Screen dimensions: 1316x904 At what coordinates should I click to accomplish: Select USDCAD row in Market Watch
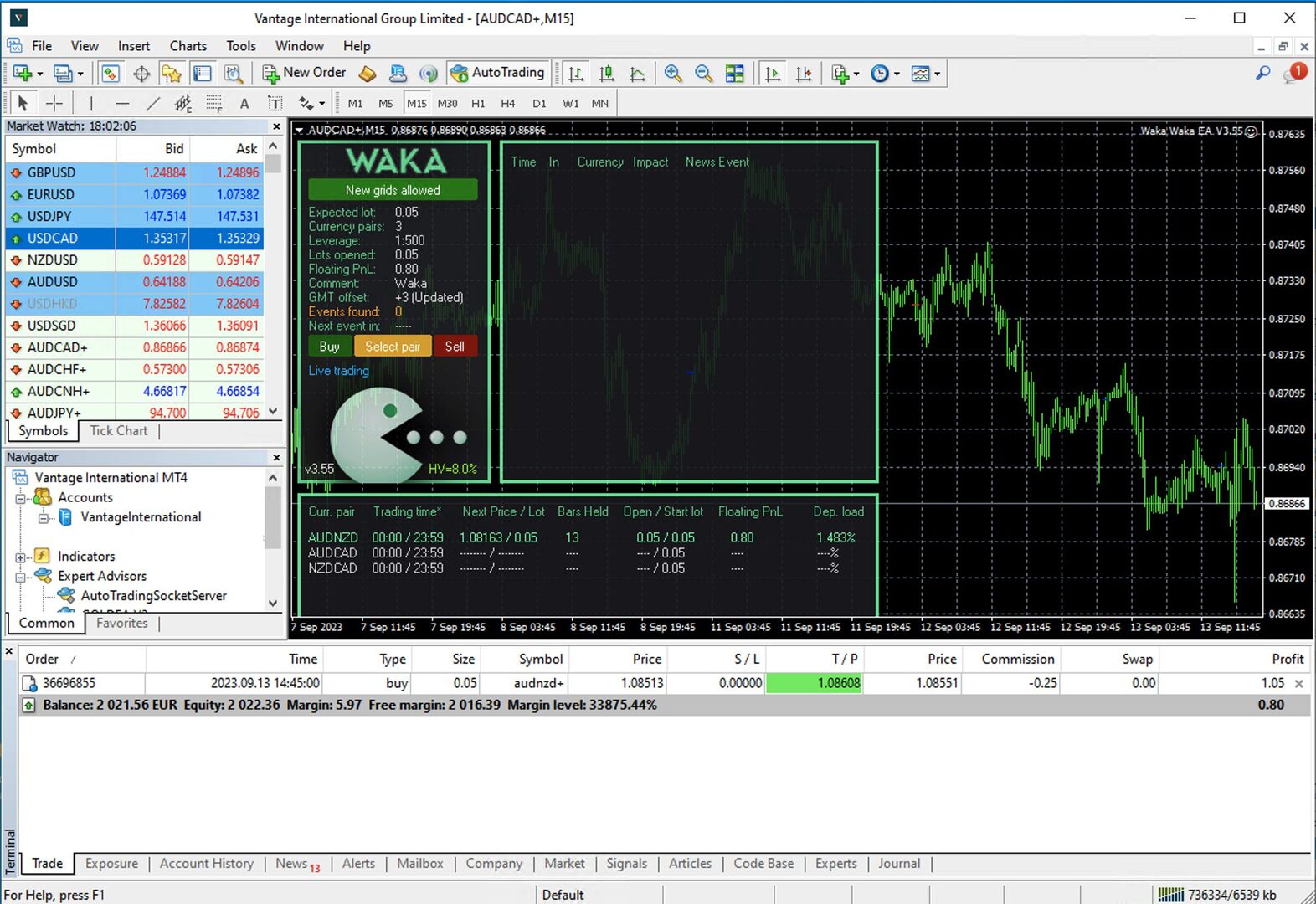[x=134, y=239]
